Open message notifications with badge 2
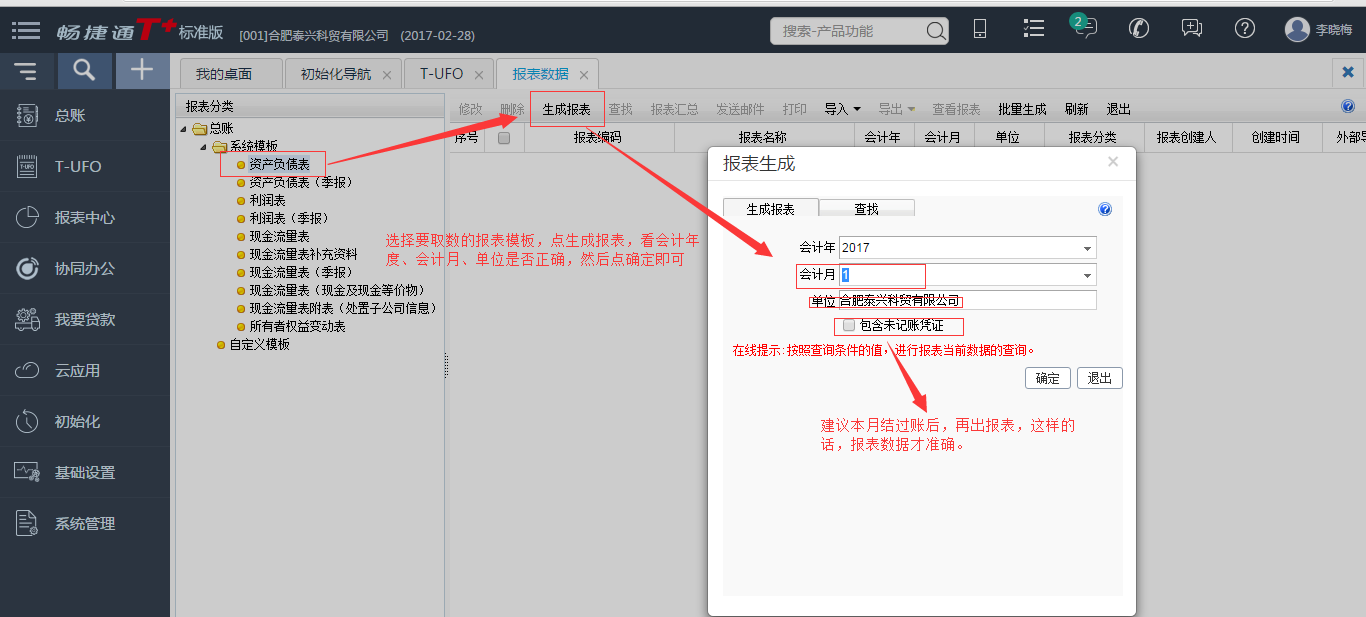Screen dimensions: 1366x617 click(1085, 28)
